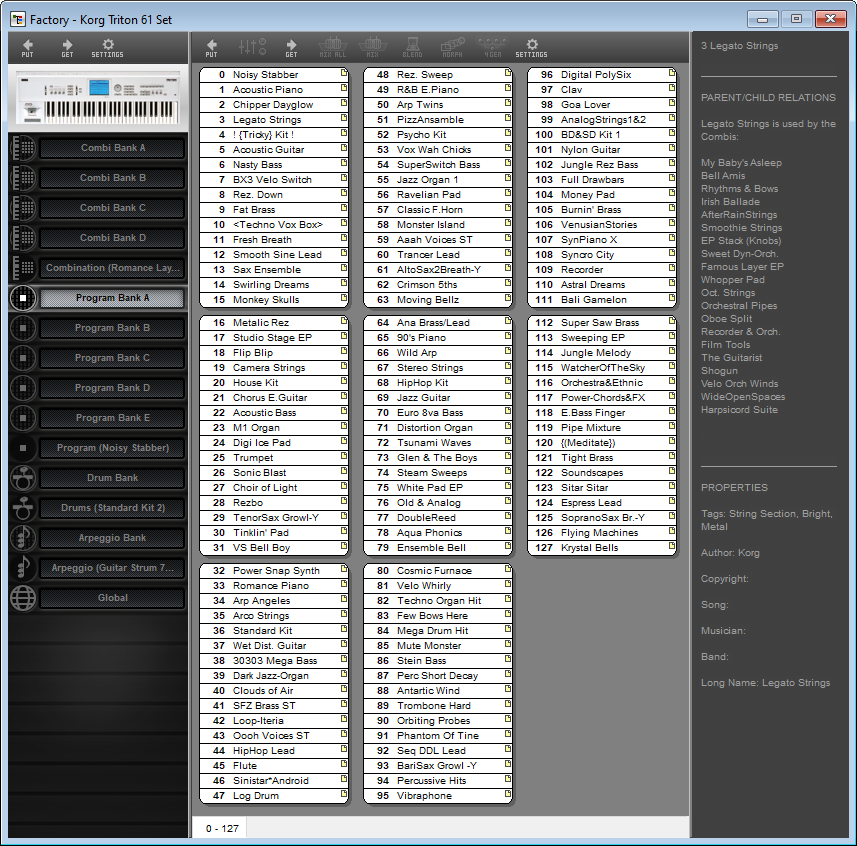Select program 127 Krystal Bells
The image size is (857, 846).
tap(602, 548)
